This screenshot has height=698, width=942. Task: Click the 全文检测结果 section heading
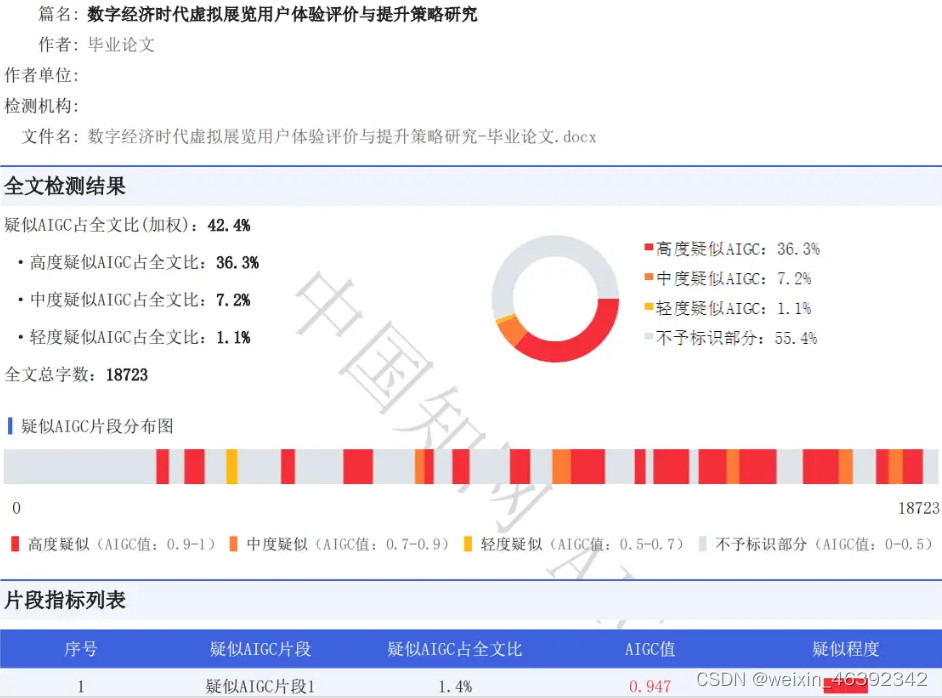coord(65,186)
